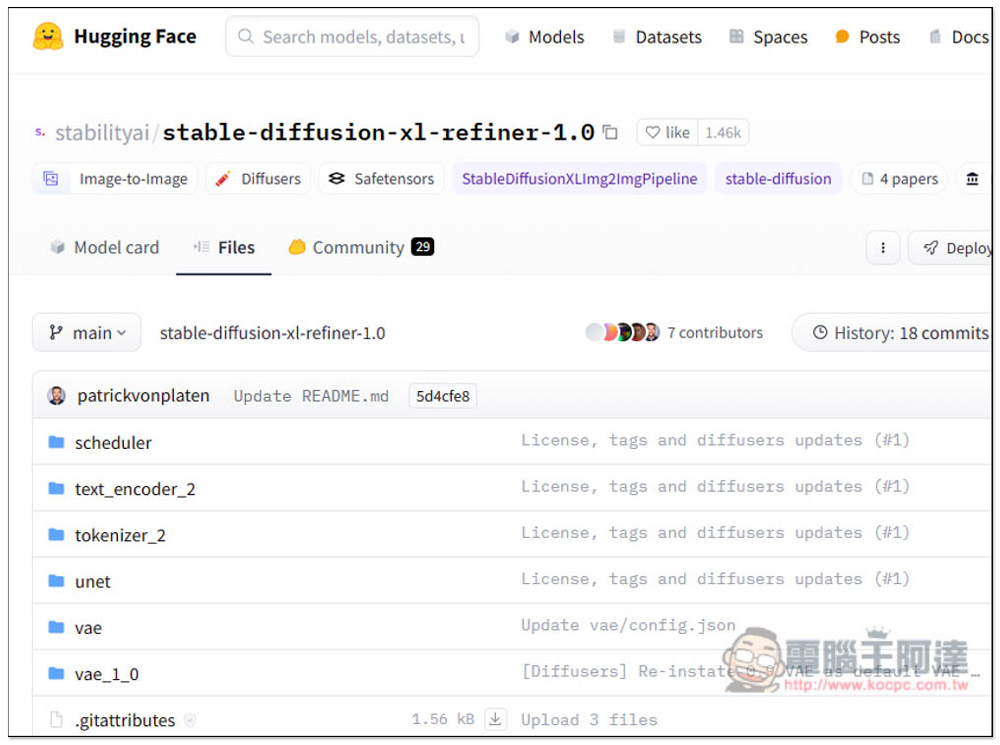Click the .gitattributes safe-scan shield icon

189,720
